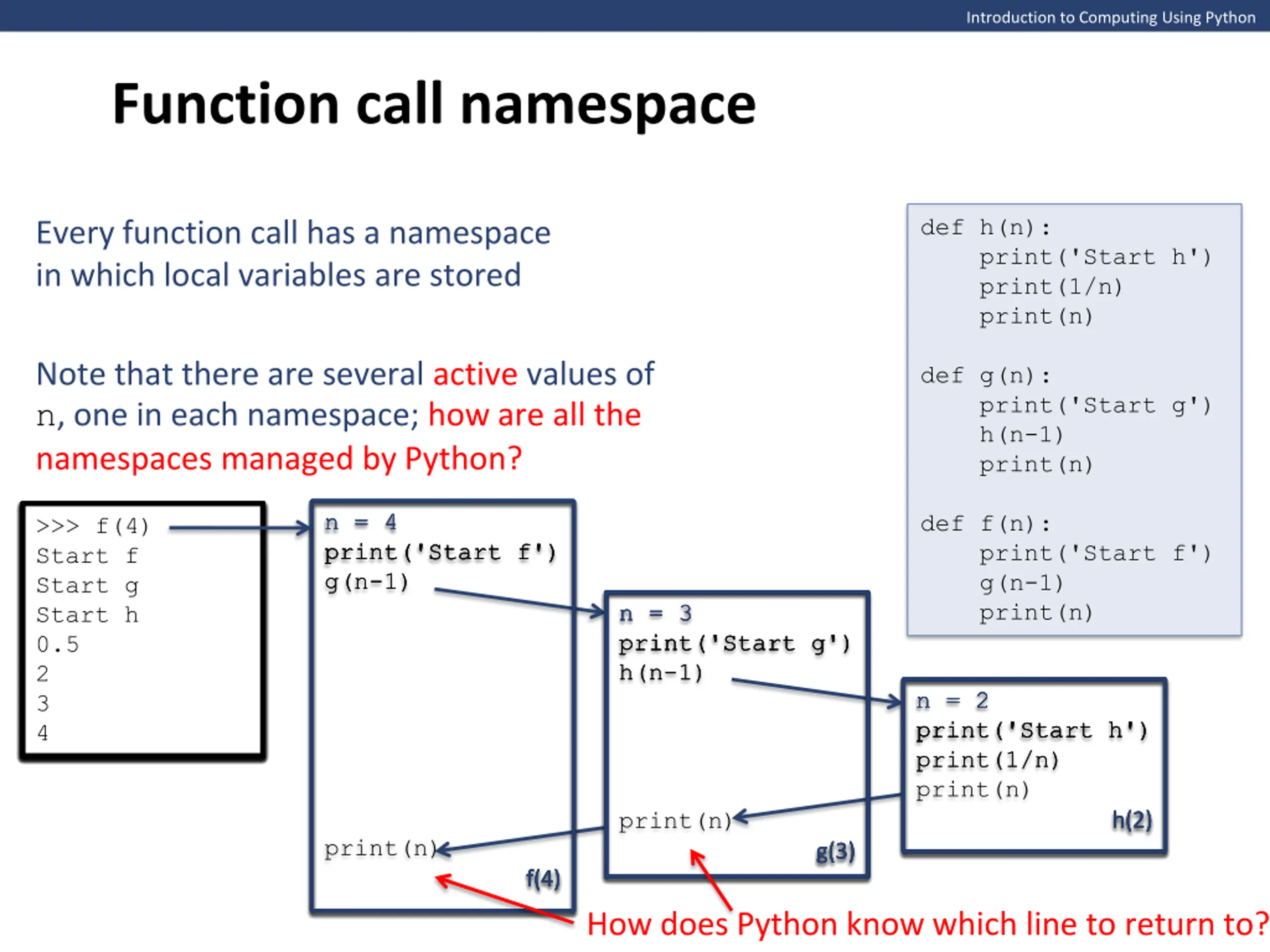Click the output line '3' in the shell box
1270x952 pixels.
point(43,704)
